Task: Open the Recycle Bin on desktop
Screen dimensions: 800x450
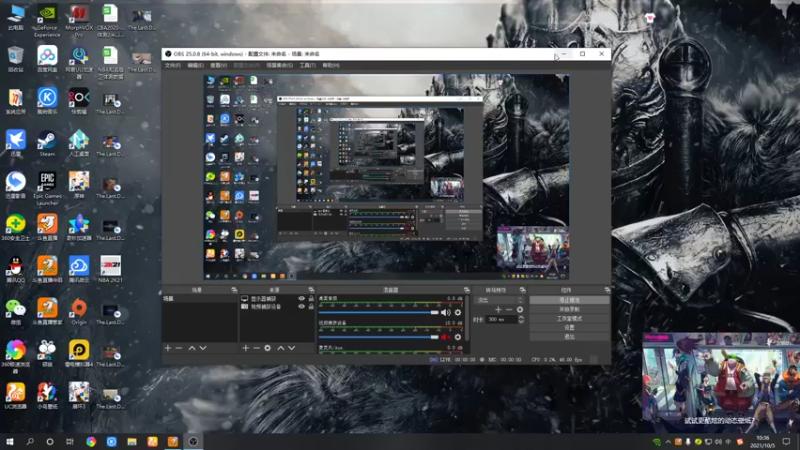Action: (16, 59)
